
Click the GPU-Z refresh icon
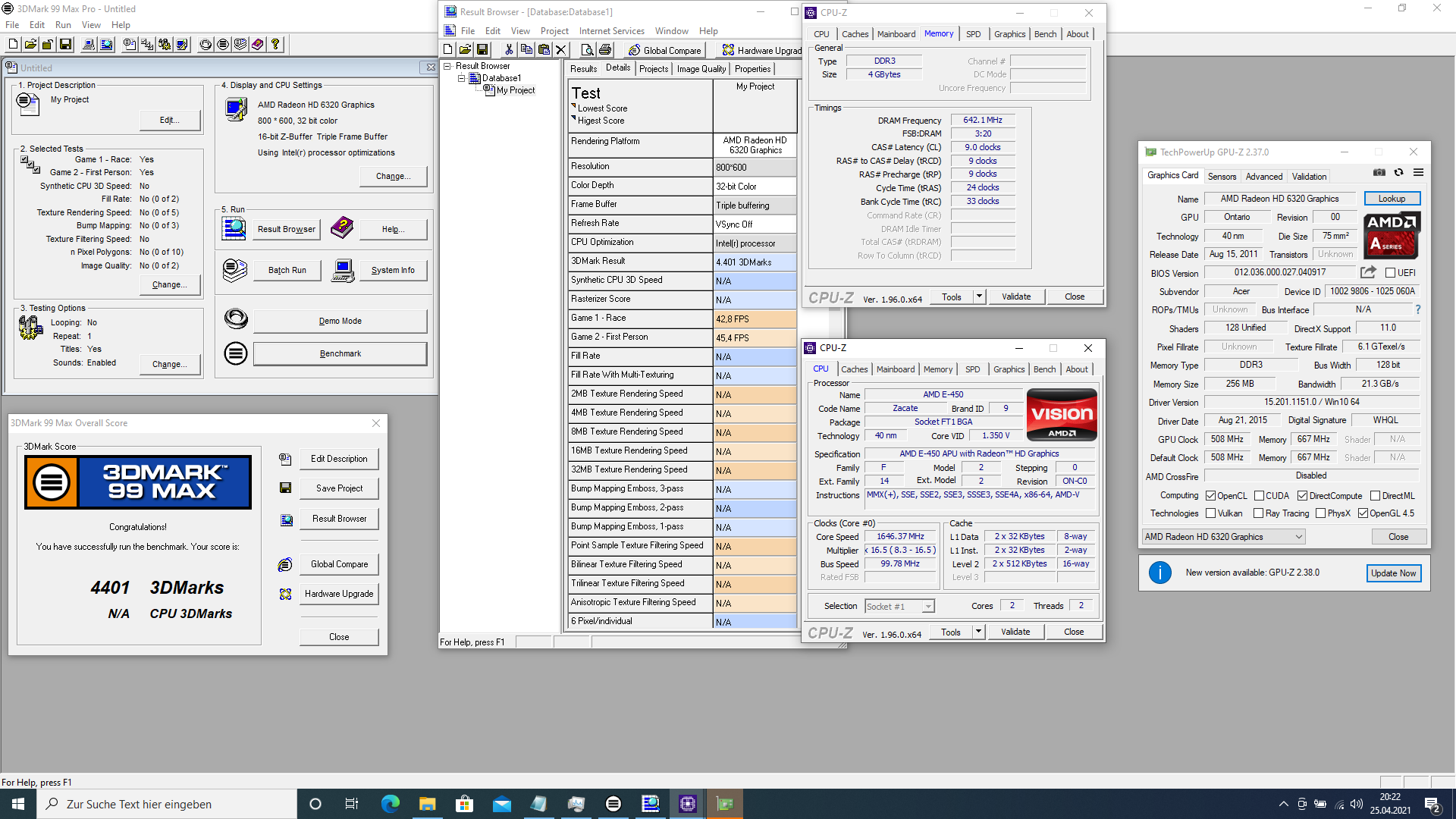1399,173
